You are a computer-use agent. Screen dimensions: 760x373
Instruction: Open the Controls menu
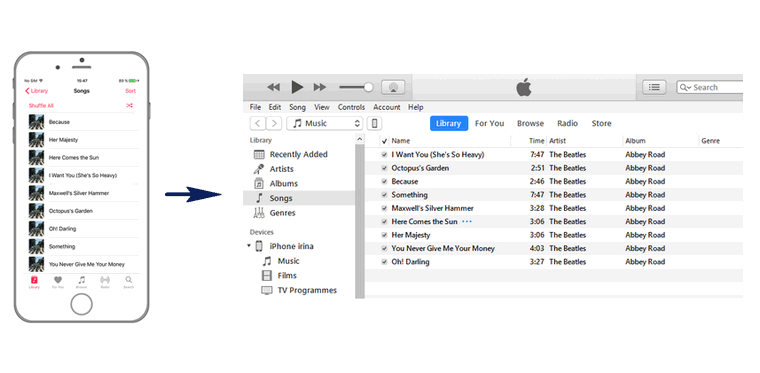pos(351,107)
